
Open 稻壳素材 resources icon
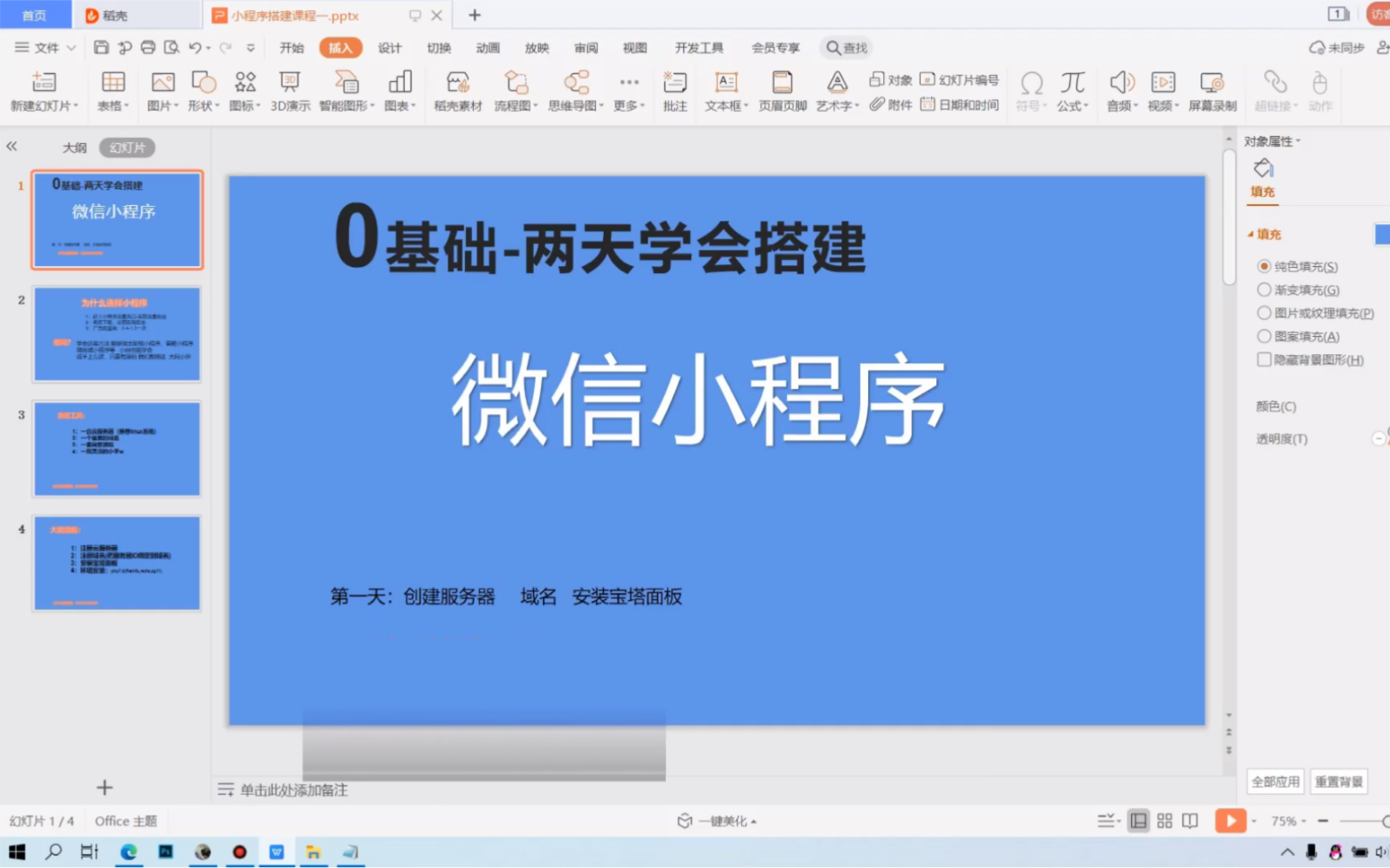tap(458, 91)
